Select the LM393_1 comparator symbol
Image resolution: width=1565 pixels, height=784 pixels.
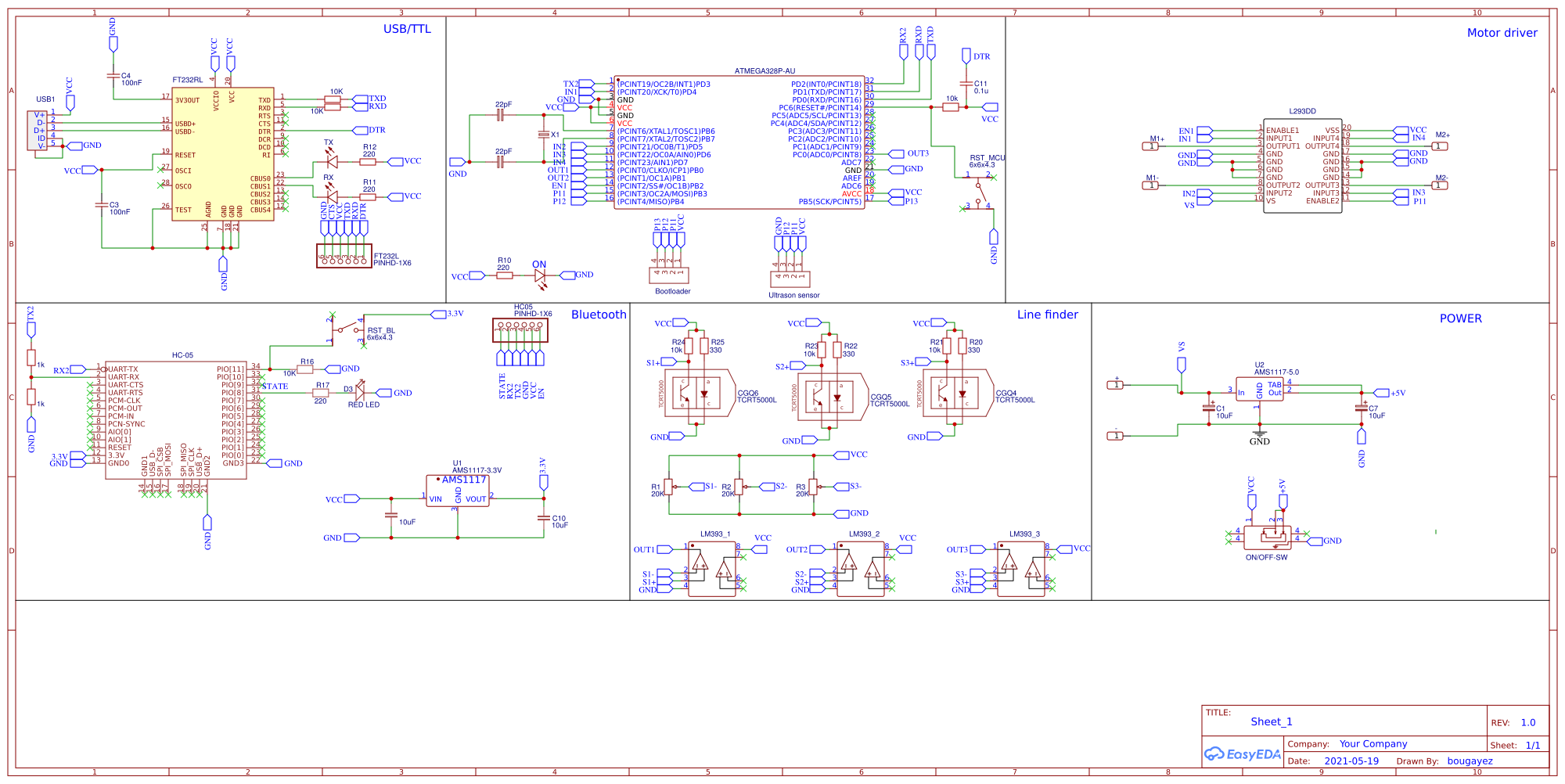712,567
